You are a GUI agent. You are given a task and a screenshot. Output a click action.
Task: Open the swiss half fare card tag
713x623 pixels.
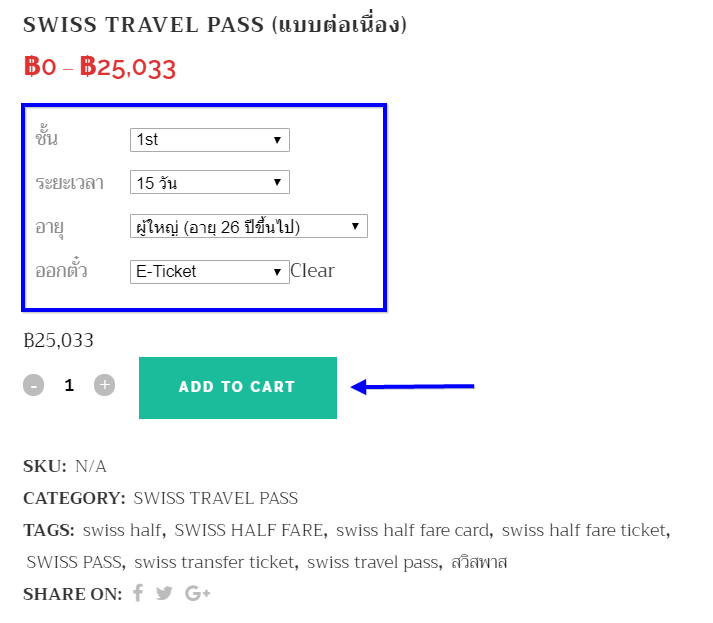pos(412,530)
